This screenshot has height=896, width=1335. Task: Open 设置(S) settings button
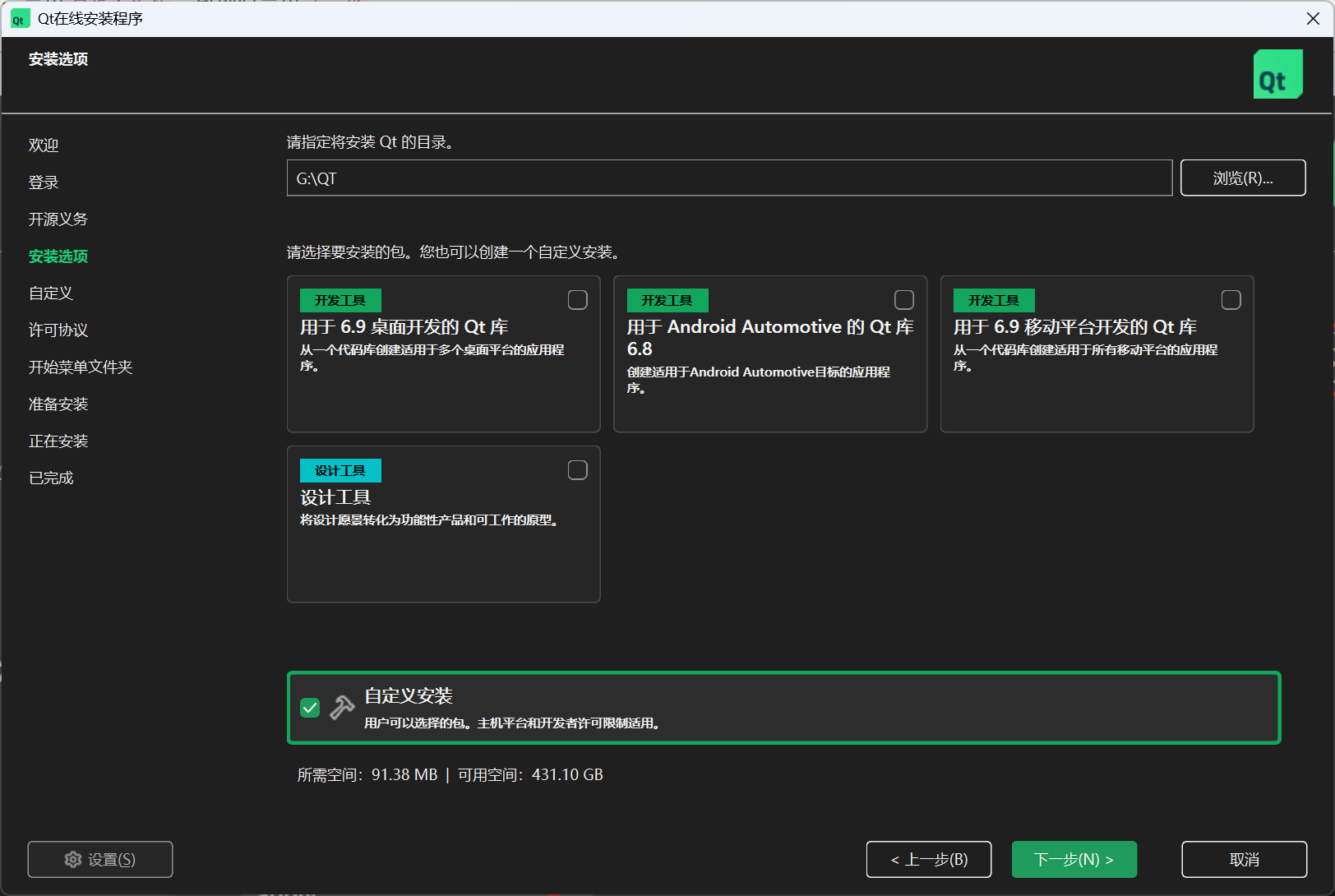point(100,859)
